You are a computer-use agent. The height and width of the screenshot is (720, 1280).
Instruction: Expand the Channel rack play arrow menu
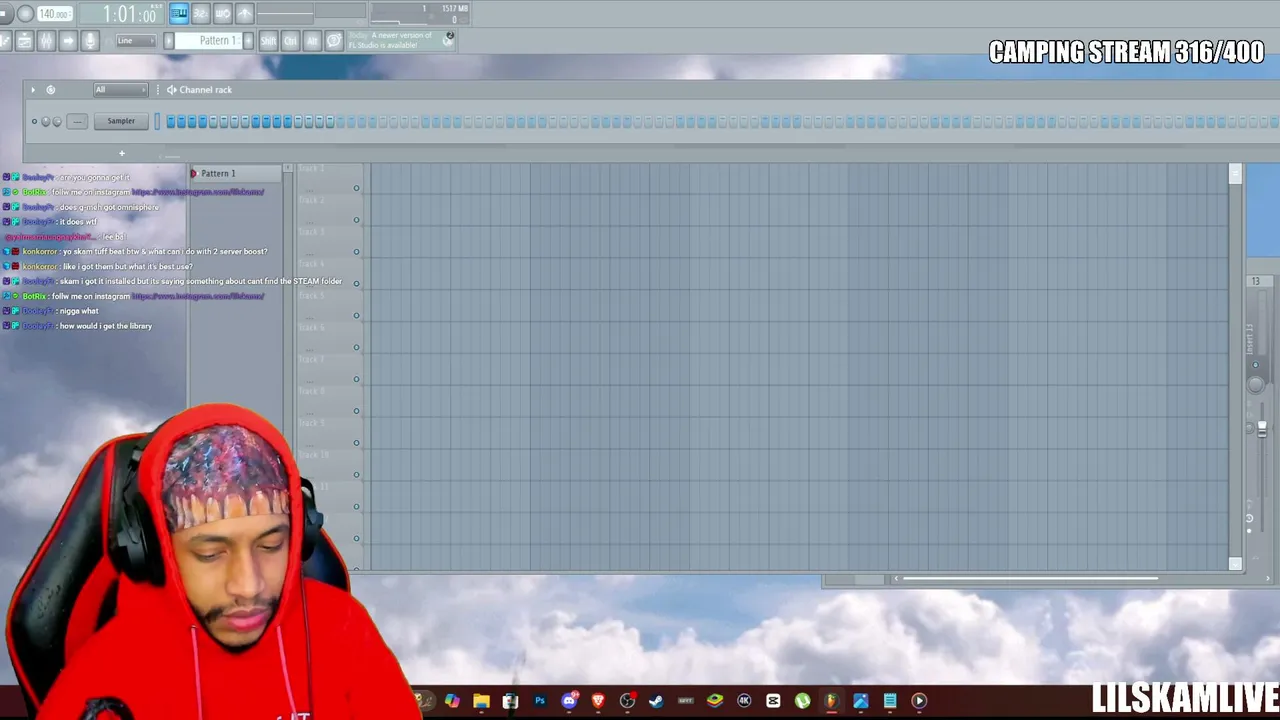(x=32, y=90)
